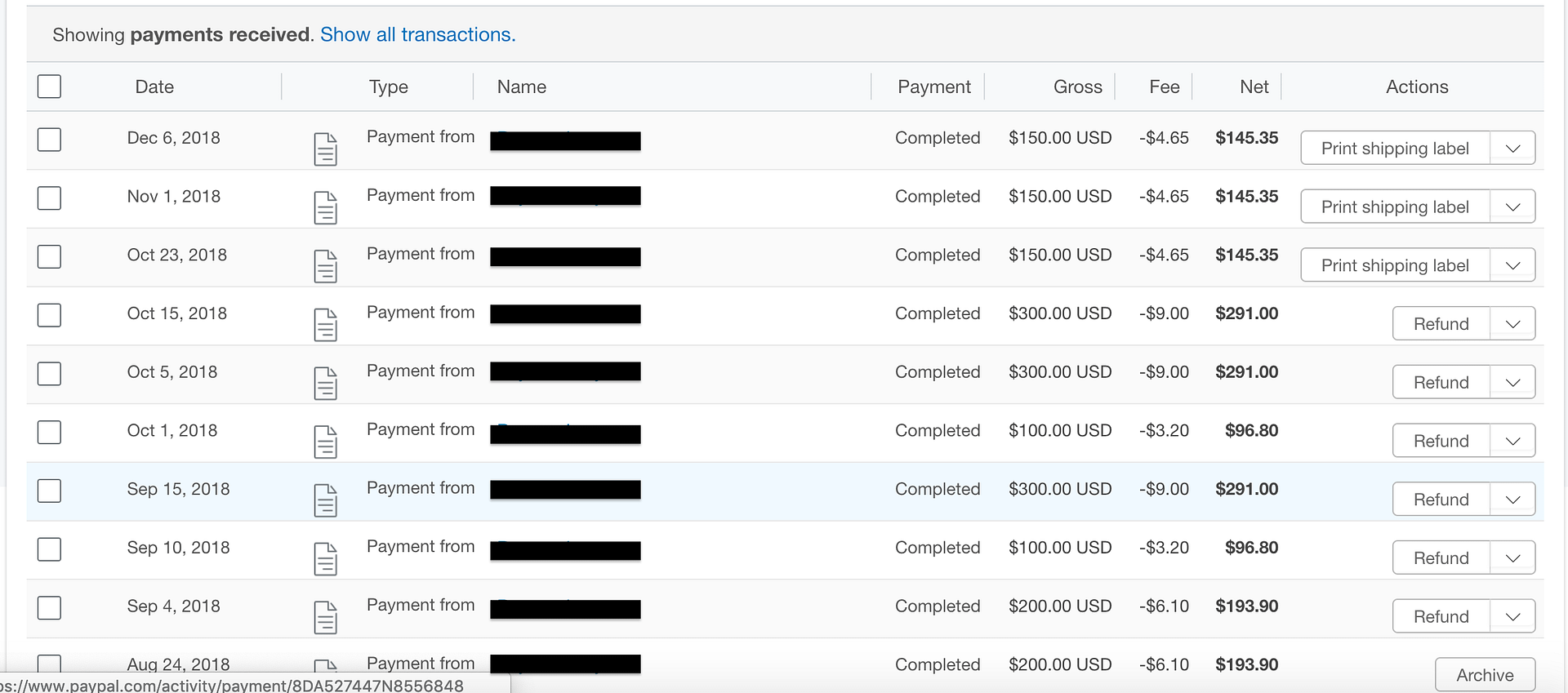Image resolution: width=1568 pixels, height=693 pixels.
Task: Open document icon for Dec 6, 2018 payment
Action: pos(325,149)
